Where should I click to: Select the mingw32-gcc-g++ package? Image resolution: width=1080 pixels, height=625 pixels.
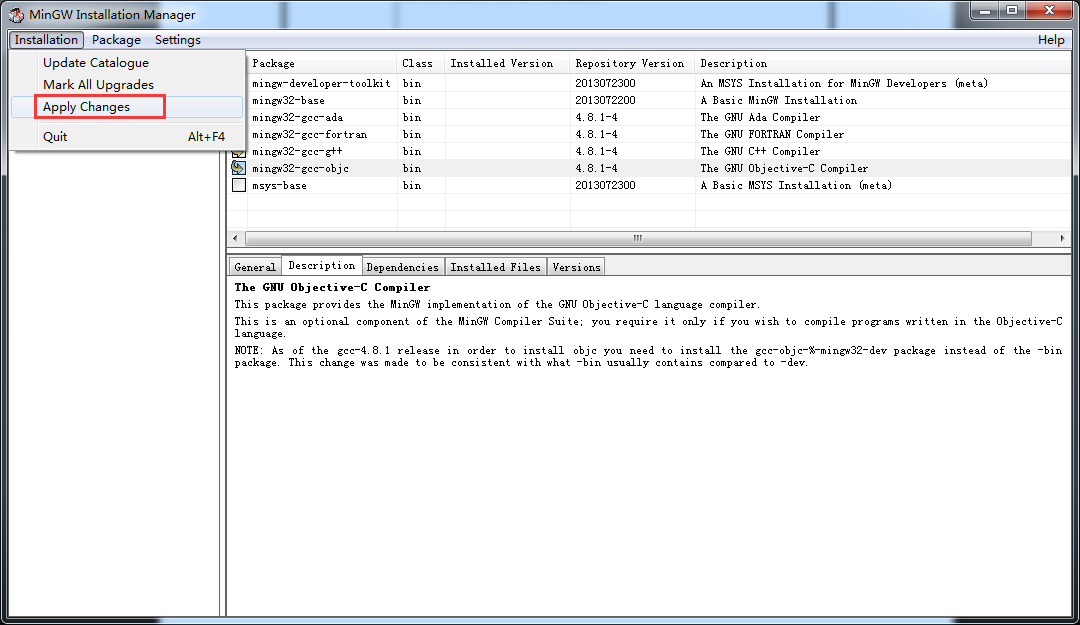297,152
